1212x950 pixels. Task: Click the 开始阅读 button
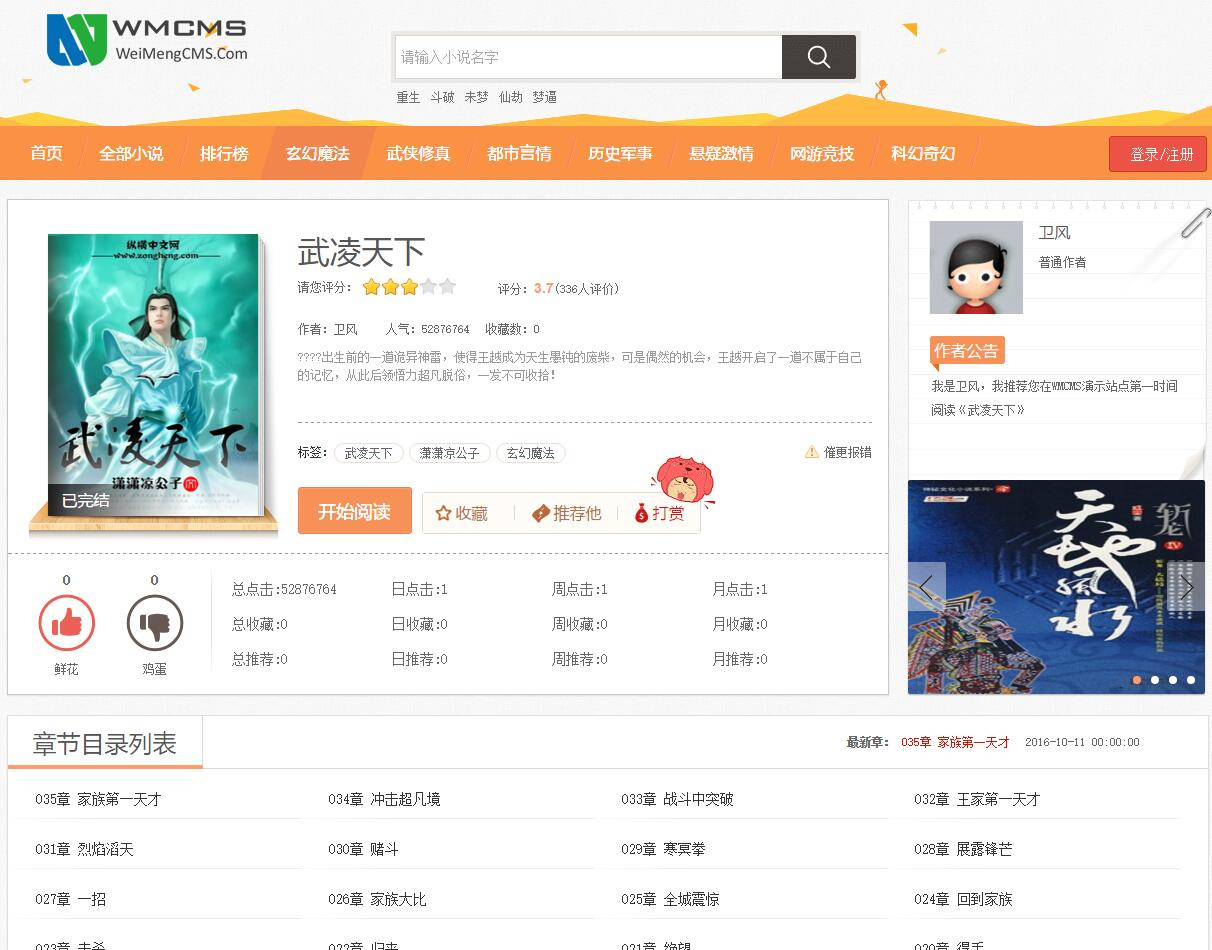355,511
